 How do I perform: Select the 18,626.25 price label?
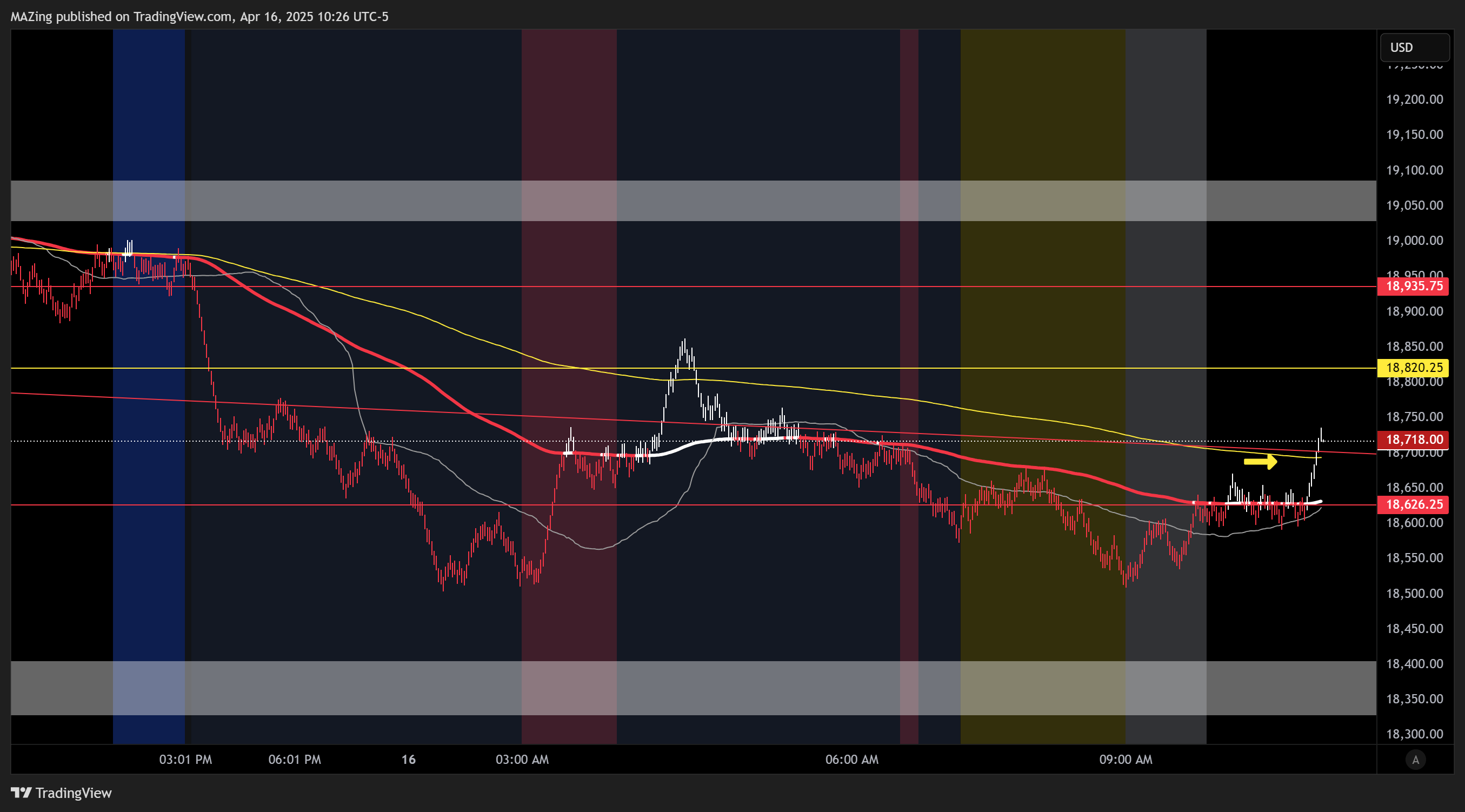pos(1413,504)
